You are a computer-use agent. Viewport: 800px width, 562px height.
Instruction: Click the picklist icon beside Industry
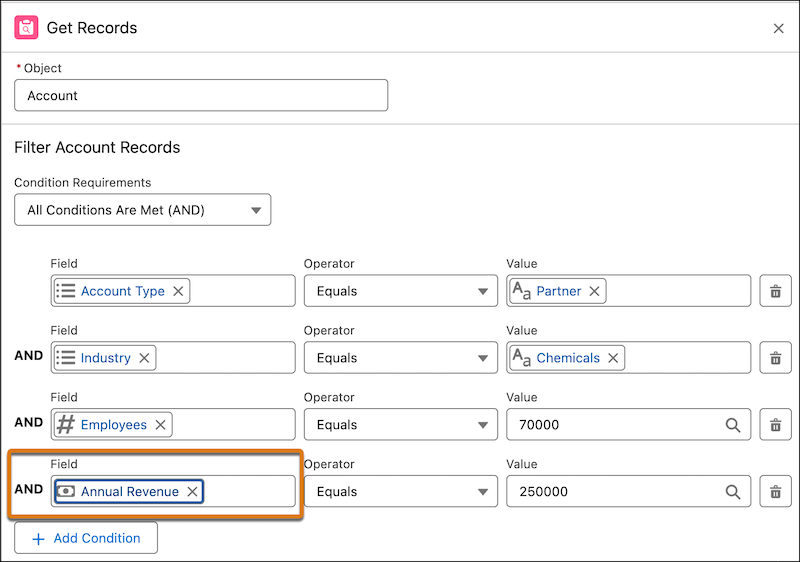pos(66,357)
